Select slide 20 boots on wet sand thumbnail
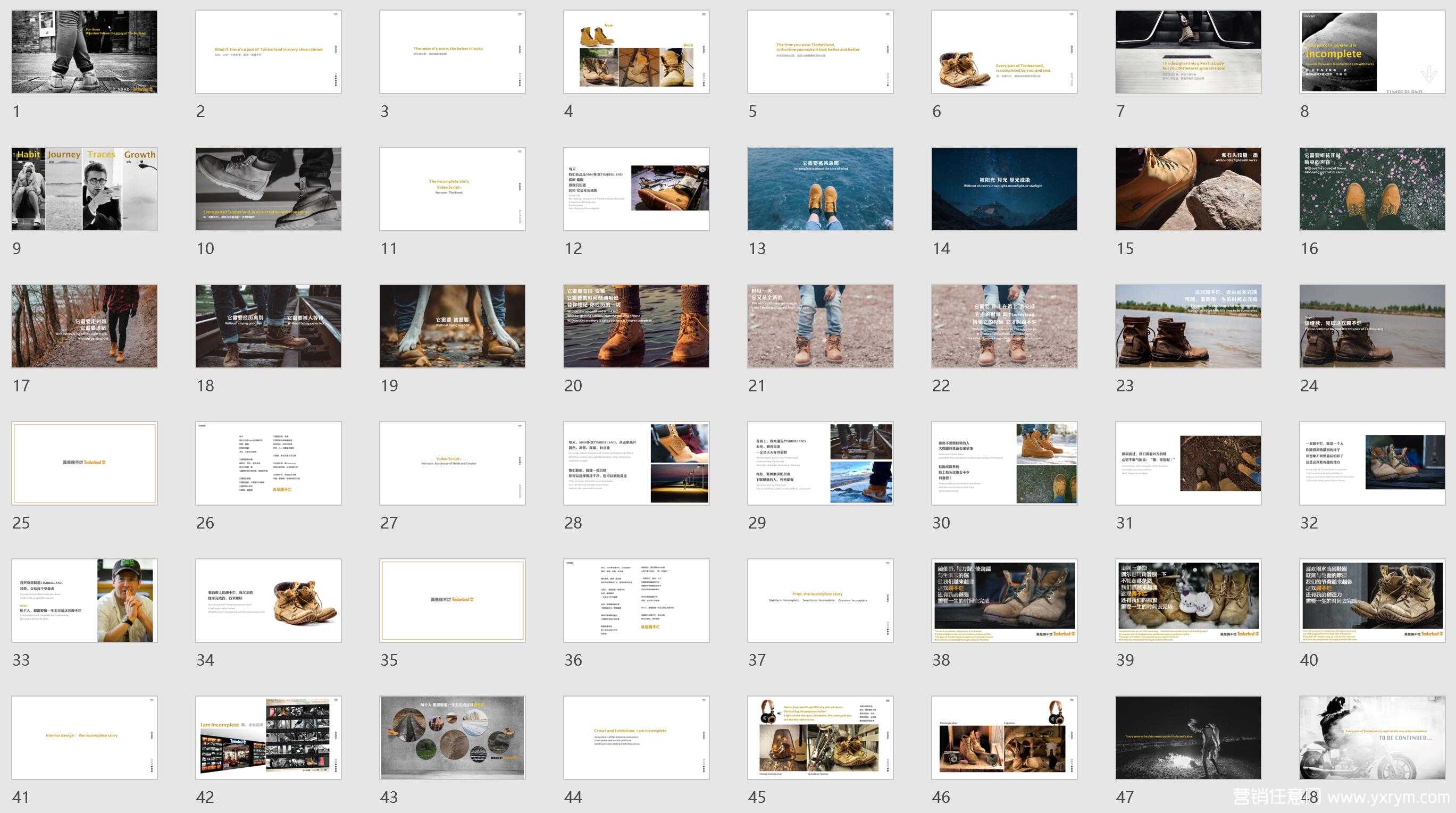This screenshot has height=813, width=1456. (x=637, y=326)
